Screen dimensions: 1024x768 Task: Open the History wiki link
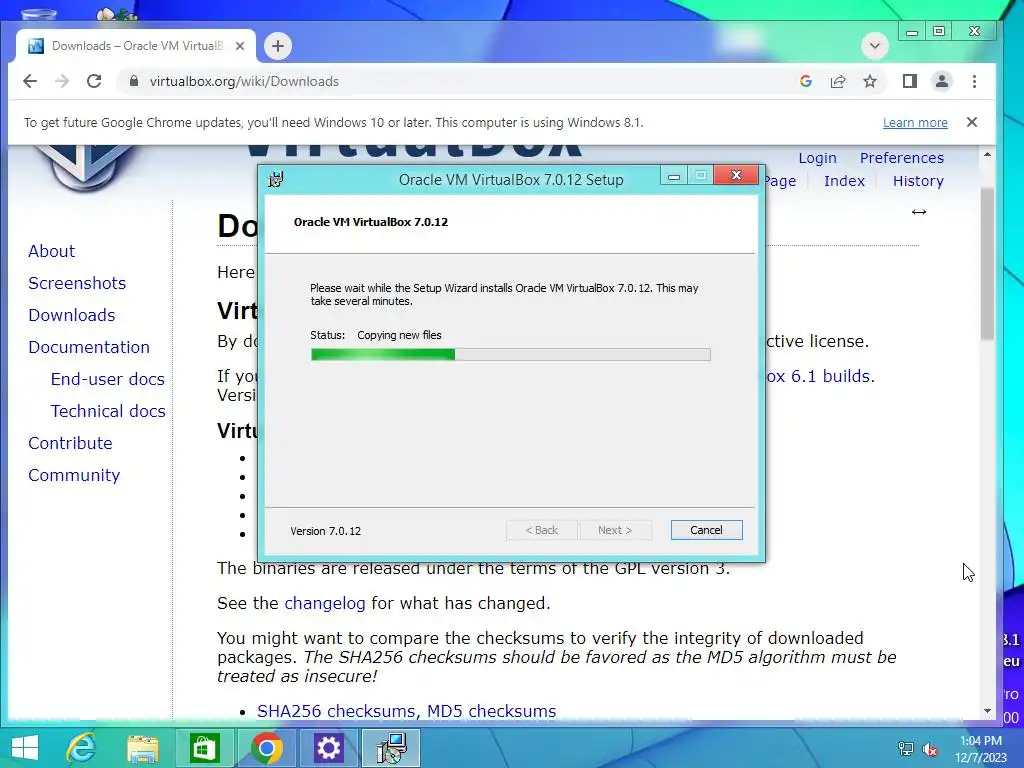coord(918,181)
